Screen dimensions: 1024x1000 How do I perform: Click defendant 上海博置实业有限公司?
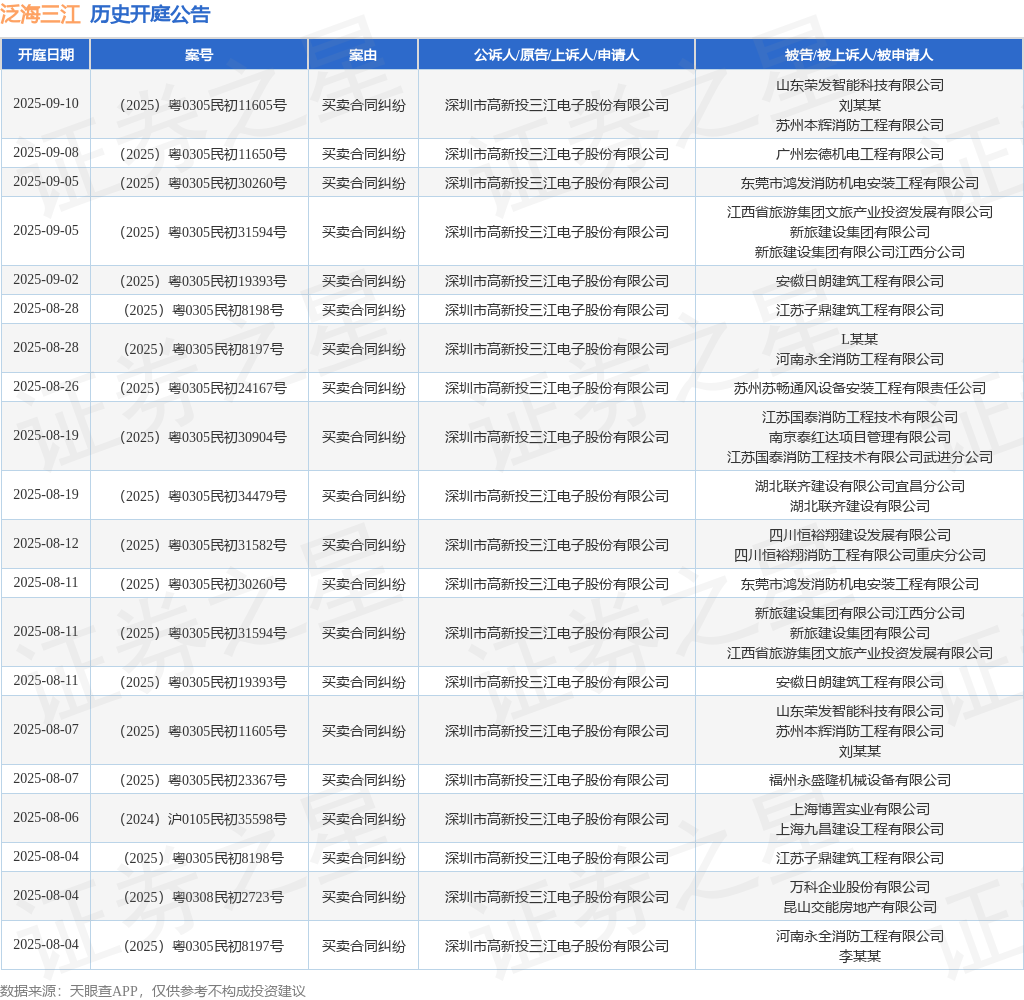pos(859,809)
